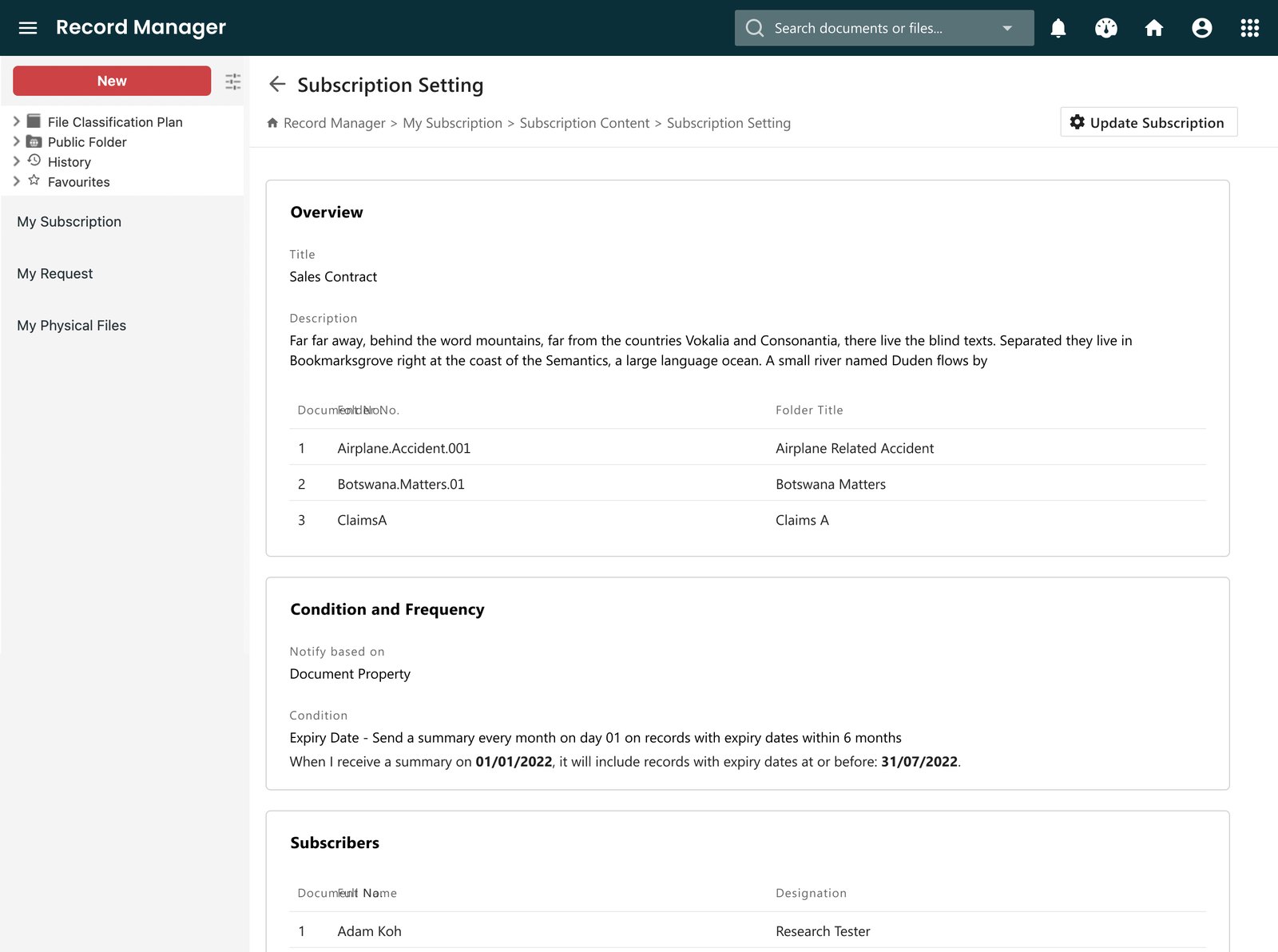This screenshot has height=952, width=1278.
Task: Open My Subscription breadcrumb link
Action: [x=452, y=123]
